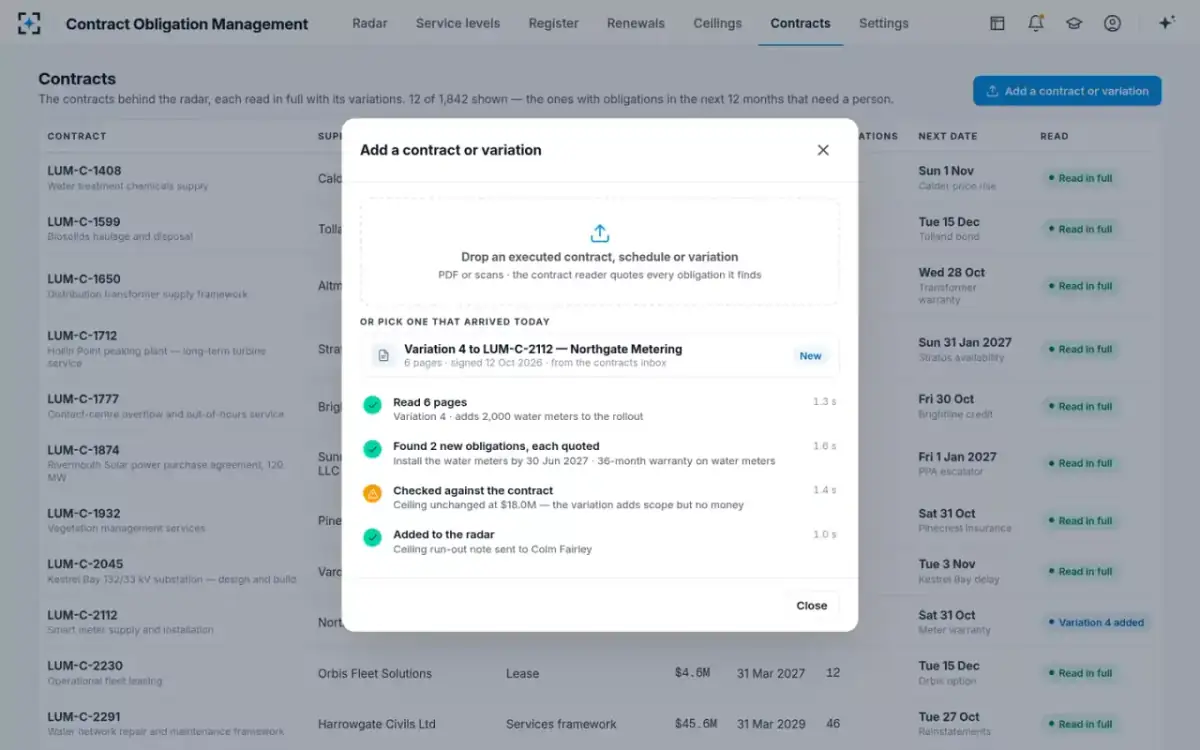Click green check beside Added to the radar
The height and width of the screenshot is (750, 1200).
pyautogui.click(x=372, y=537)
